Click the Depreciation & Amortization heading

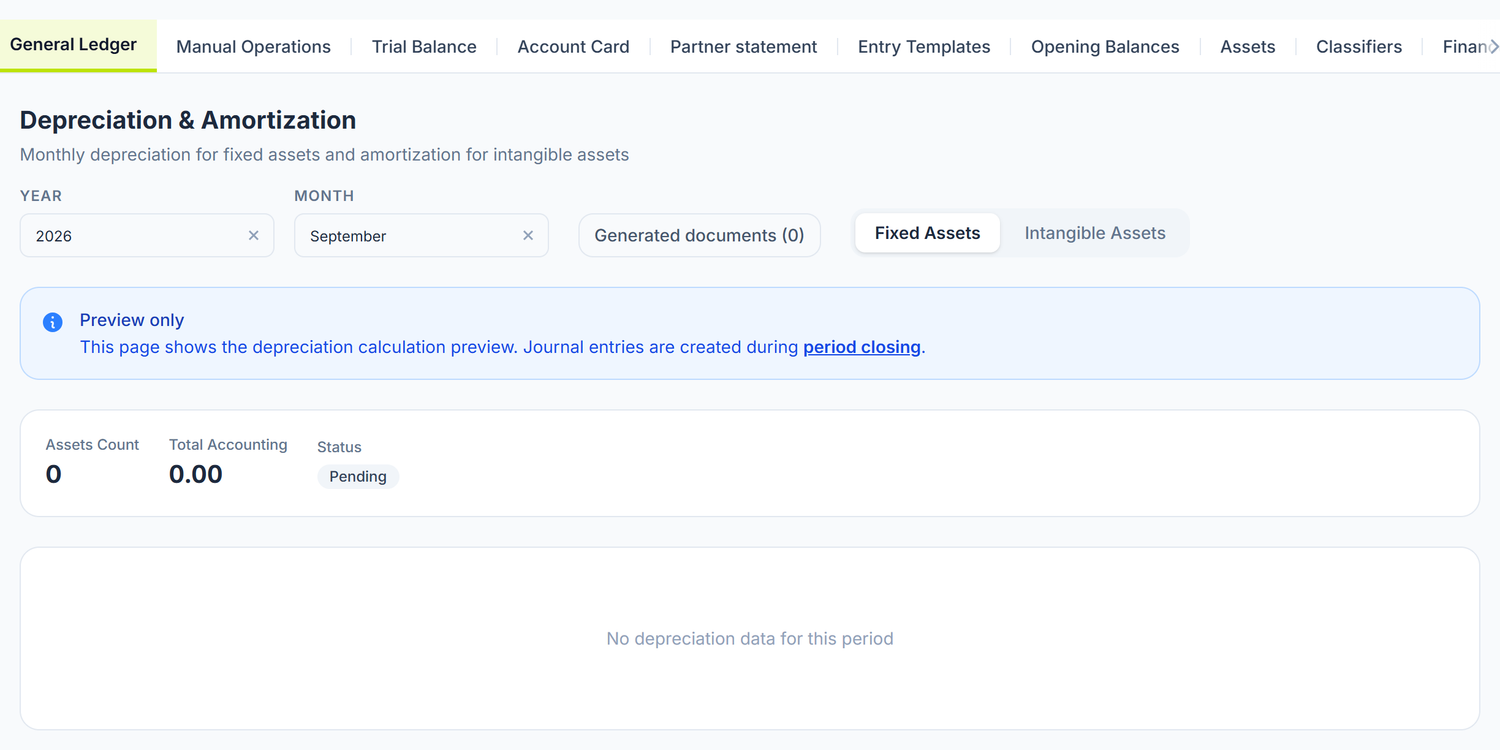point(188,120)
